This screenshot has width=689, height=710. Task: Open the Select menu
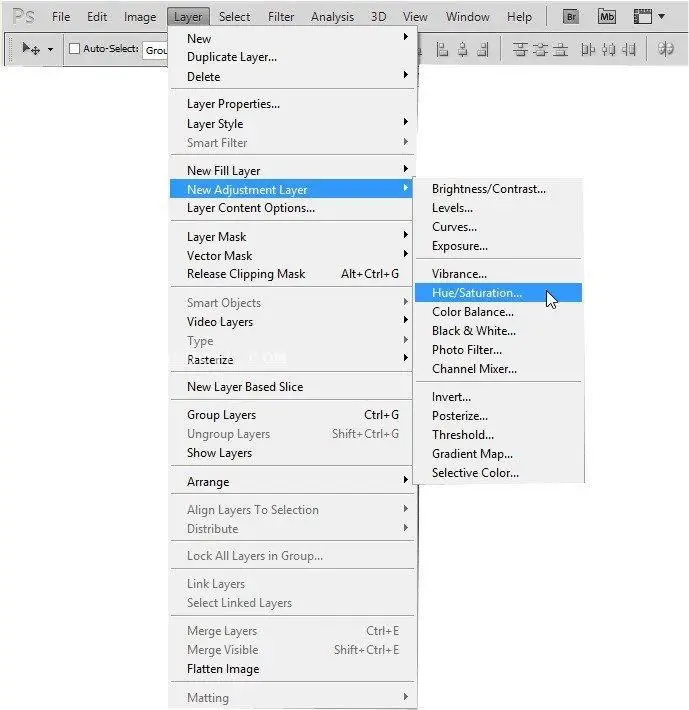tap(234, 17)
